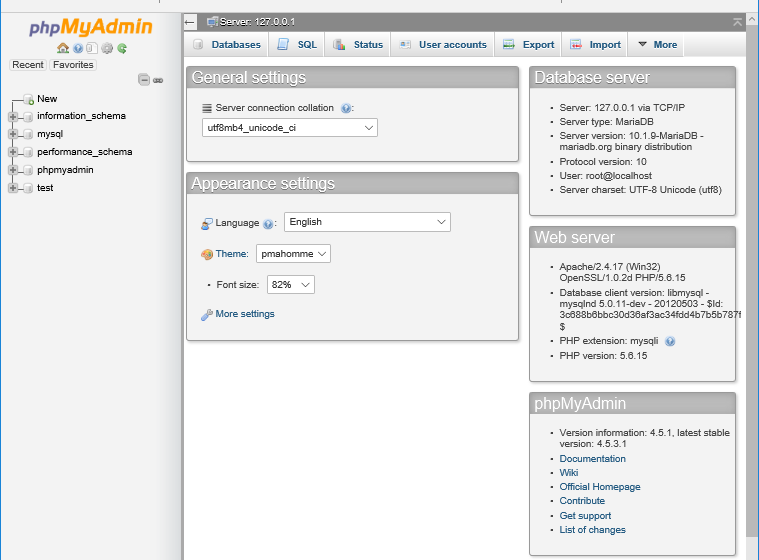Viewport: 759px width, 560px height.
Task: Click the New database icon in tree
Action: (29, 99)
